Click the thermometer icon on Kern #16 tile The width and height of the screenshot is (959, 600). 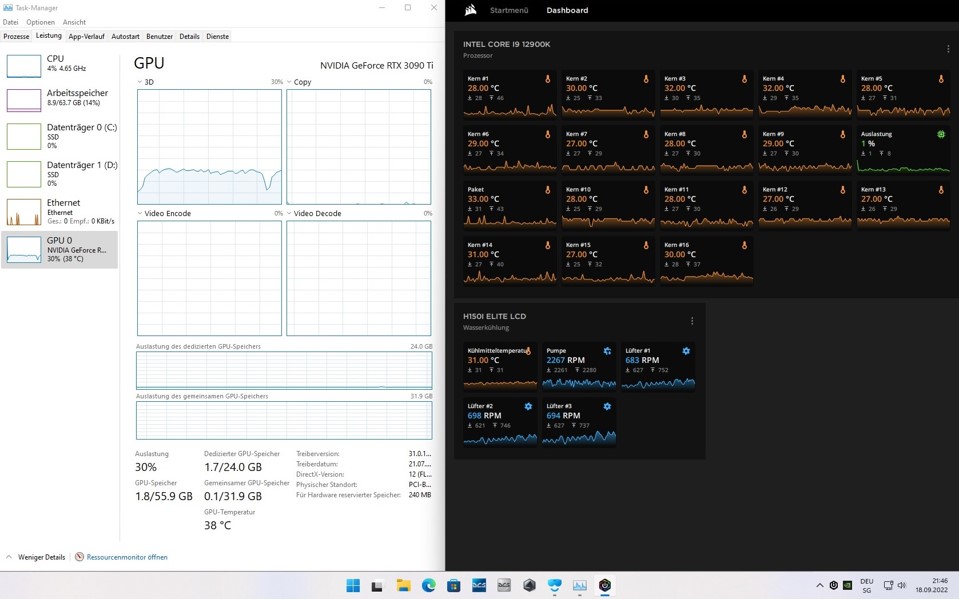744,245
